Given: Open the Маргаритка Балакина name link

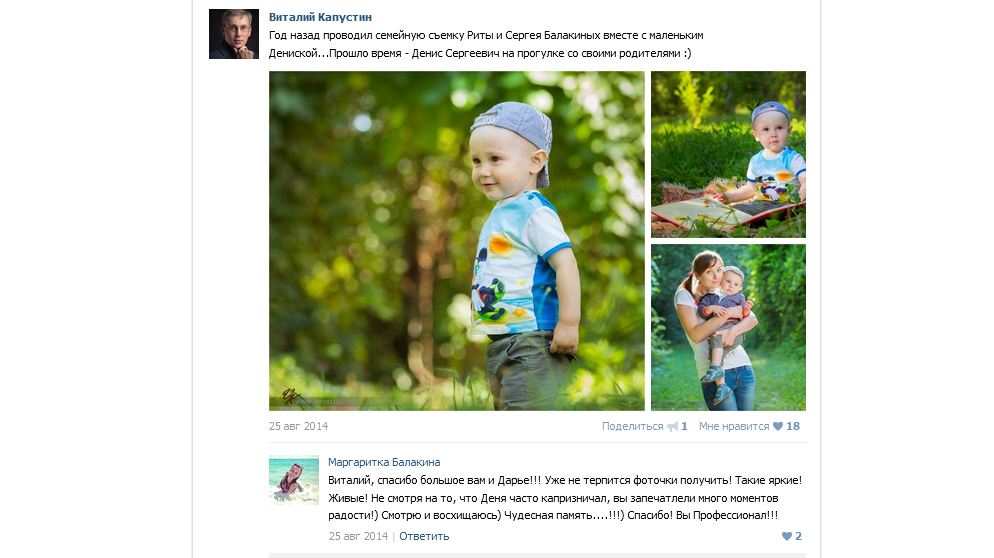Looking at the screenshot, I should coord(384,462).
